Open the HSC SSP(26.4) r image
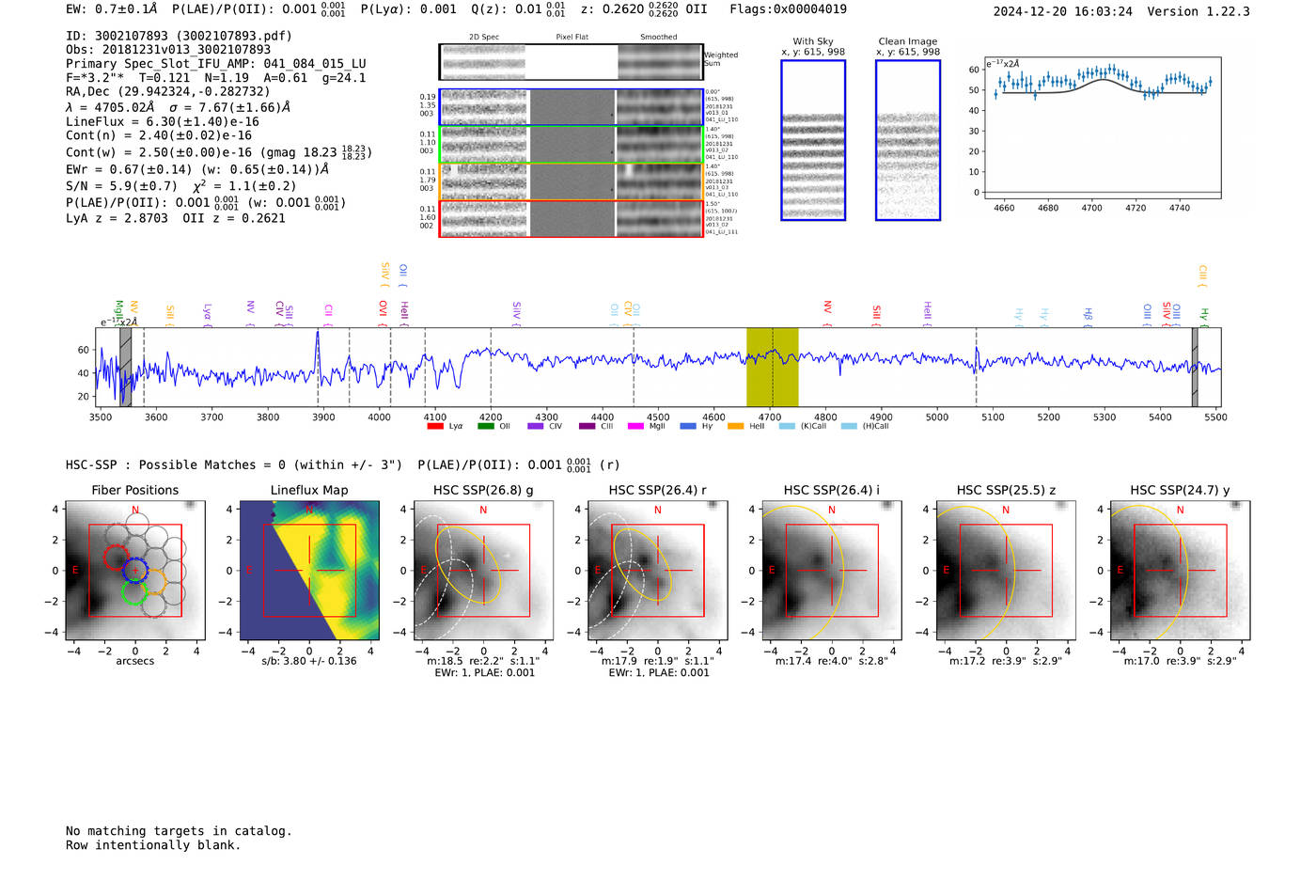The height and width of the screenshot is (896, 1316). 658,570
